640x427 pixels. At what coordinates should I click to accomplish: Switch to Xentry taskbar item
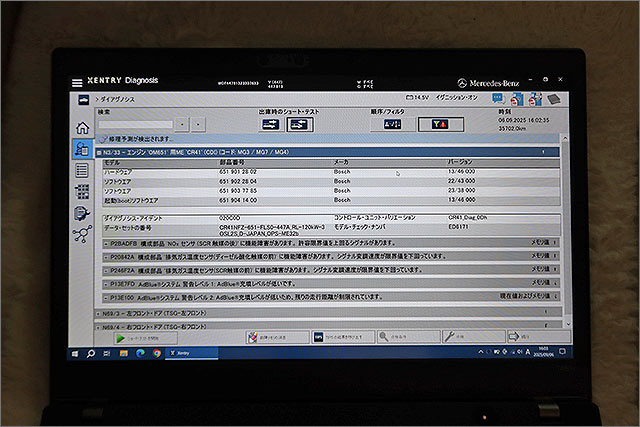pyautogui.click(x=191, y=353)
